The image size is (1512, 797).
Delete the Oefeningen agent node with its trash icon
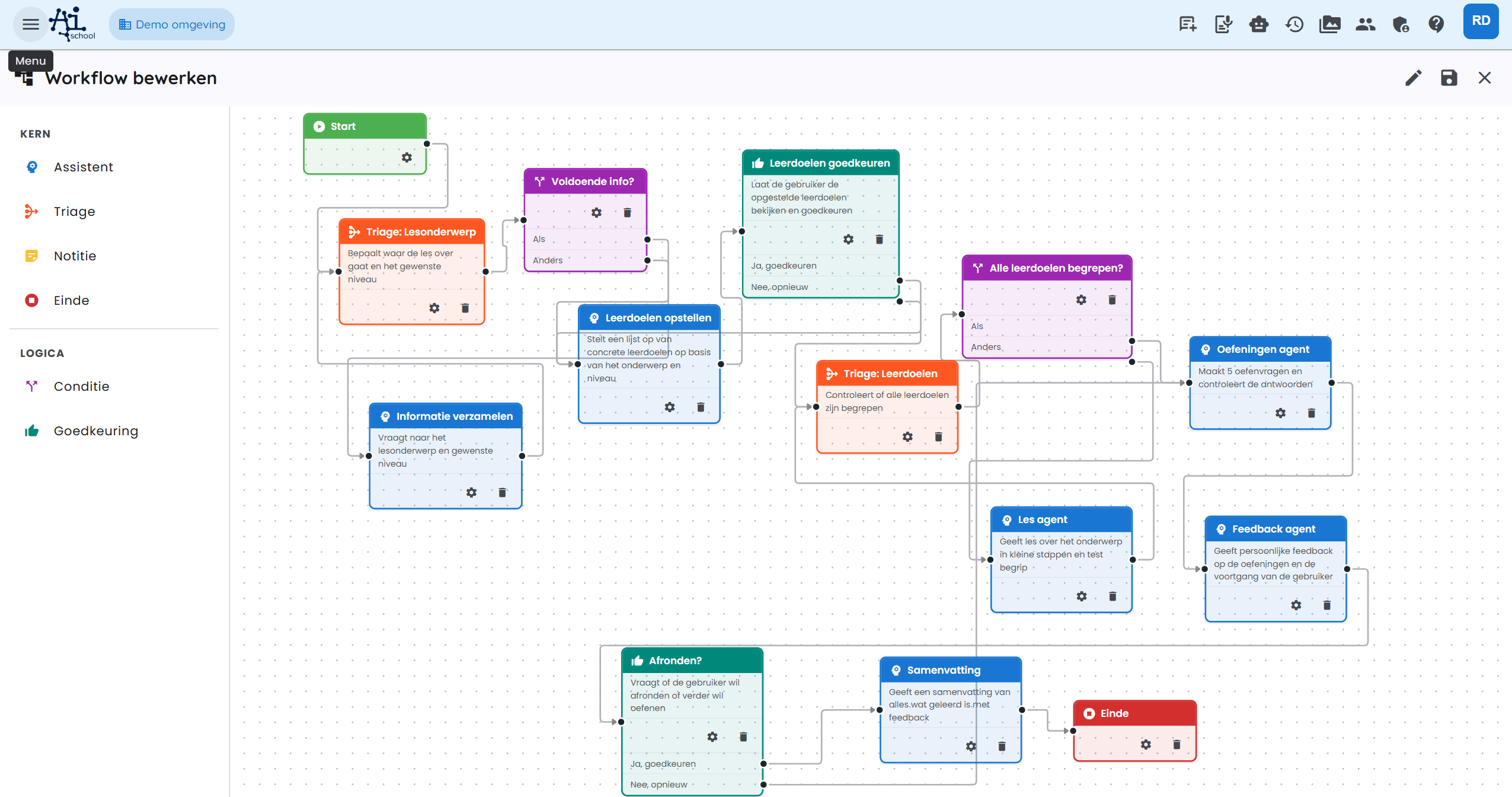(1313, 413)
